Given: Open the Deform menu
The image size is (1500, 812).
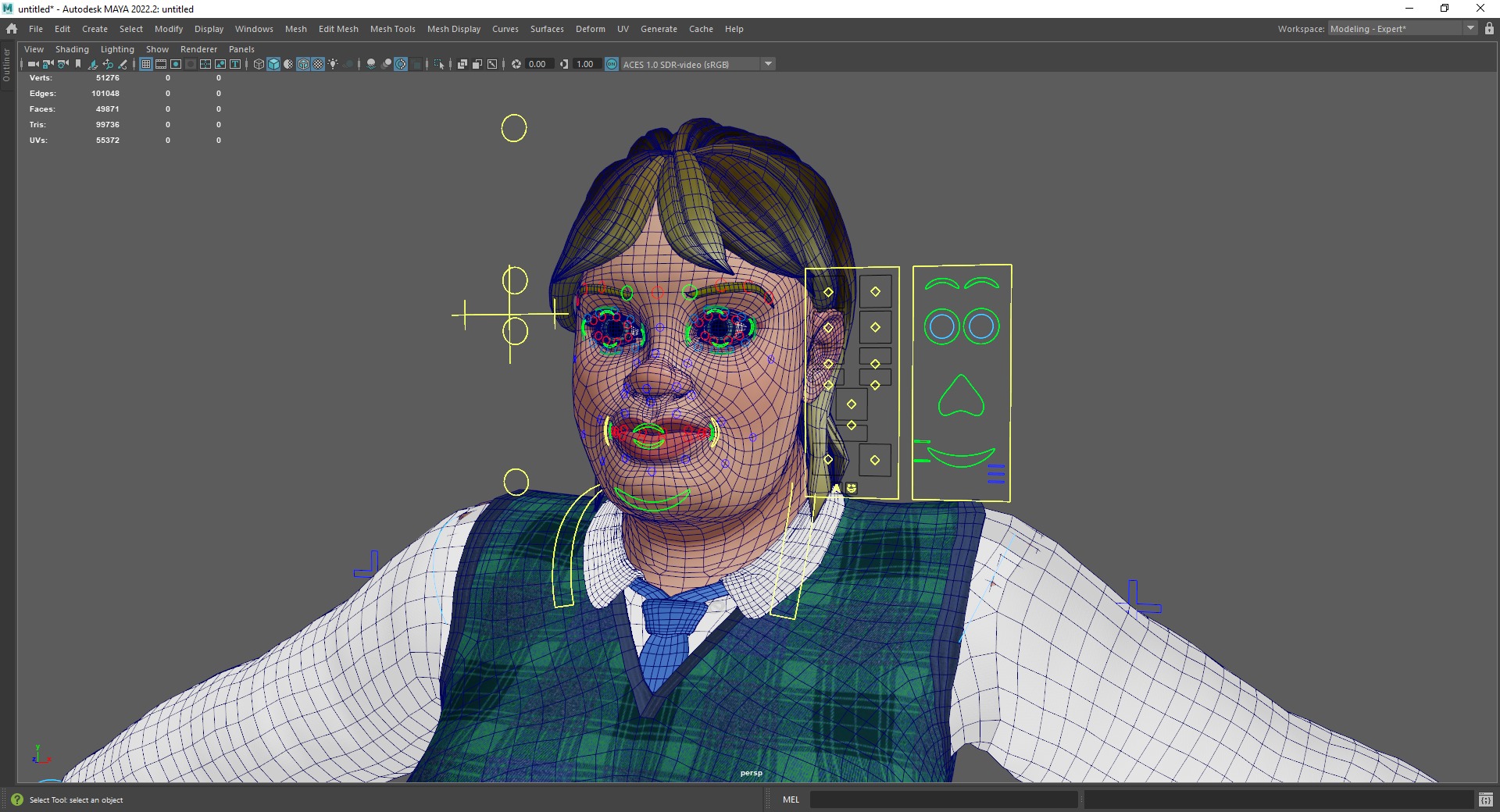Looking at the screenshot, I should [590, 29].
